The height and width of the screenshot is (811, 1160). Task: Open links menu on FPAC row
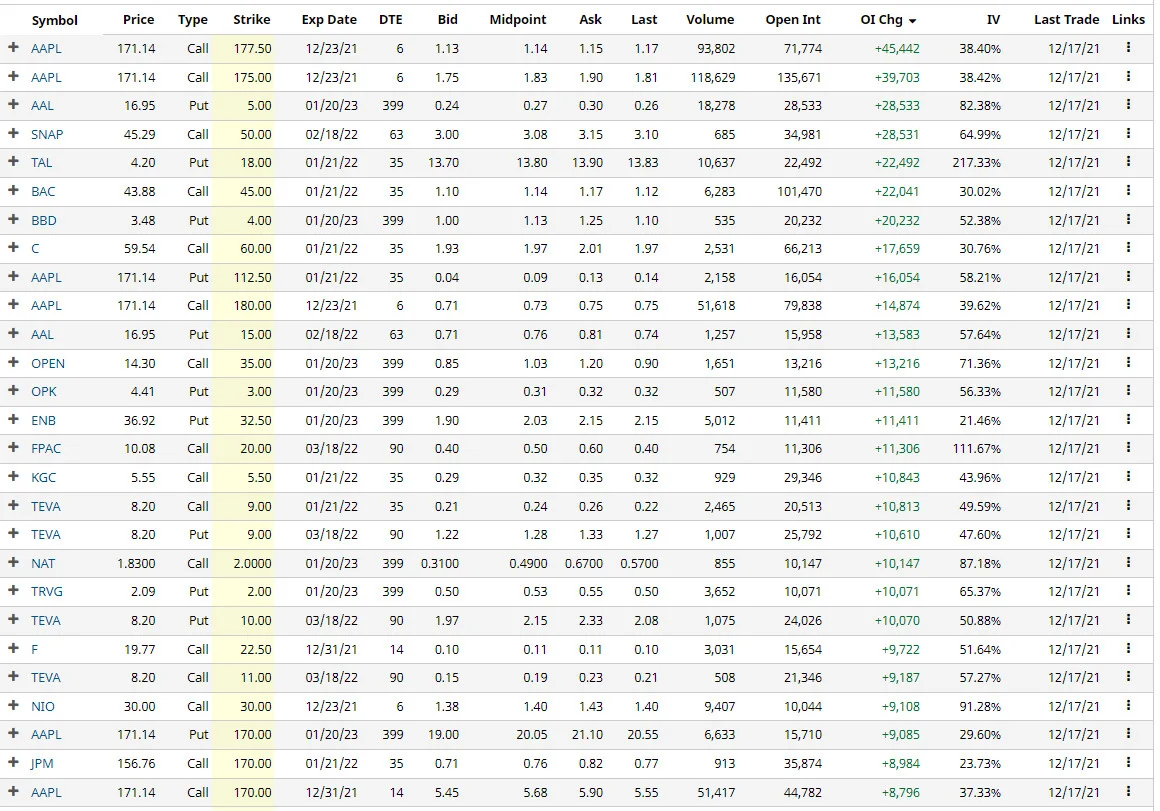pyautogui.click(x=1128, y=447)
